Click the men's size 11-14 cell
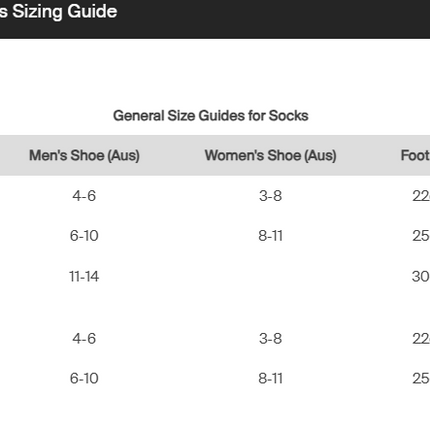The width and height of the screenshot is (430, 430). pyautogui.click(x=84, y=276)
